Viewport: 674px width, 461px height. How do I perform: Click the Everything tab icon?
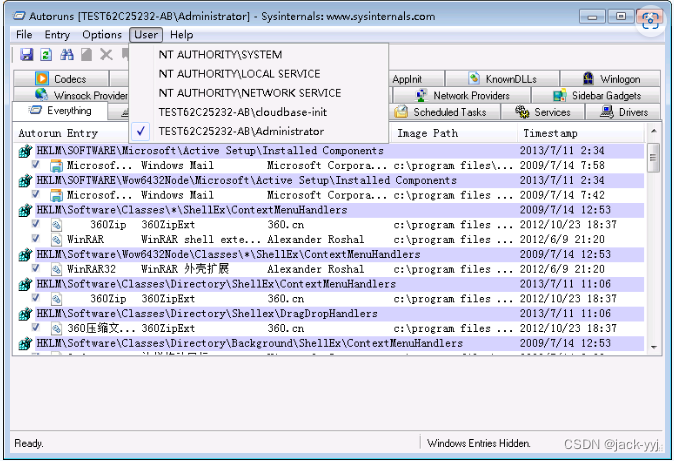click(x=35, y=111)
